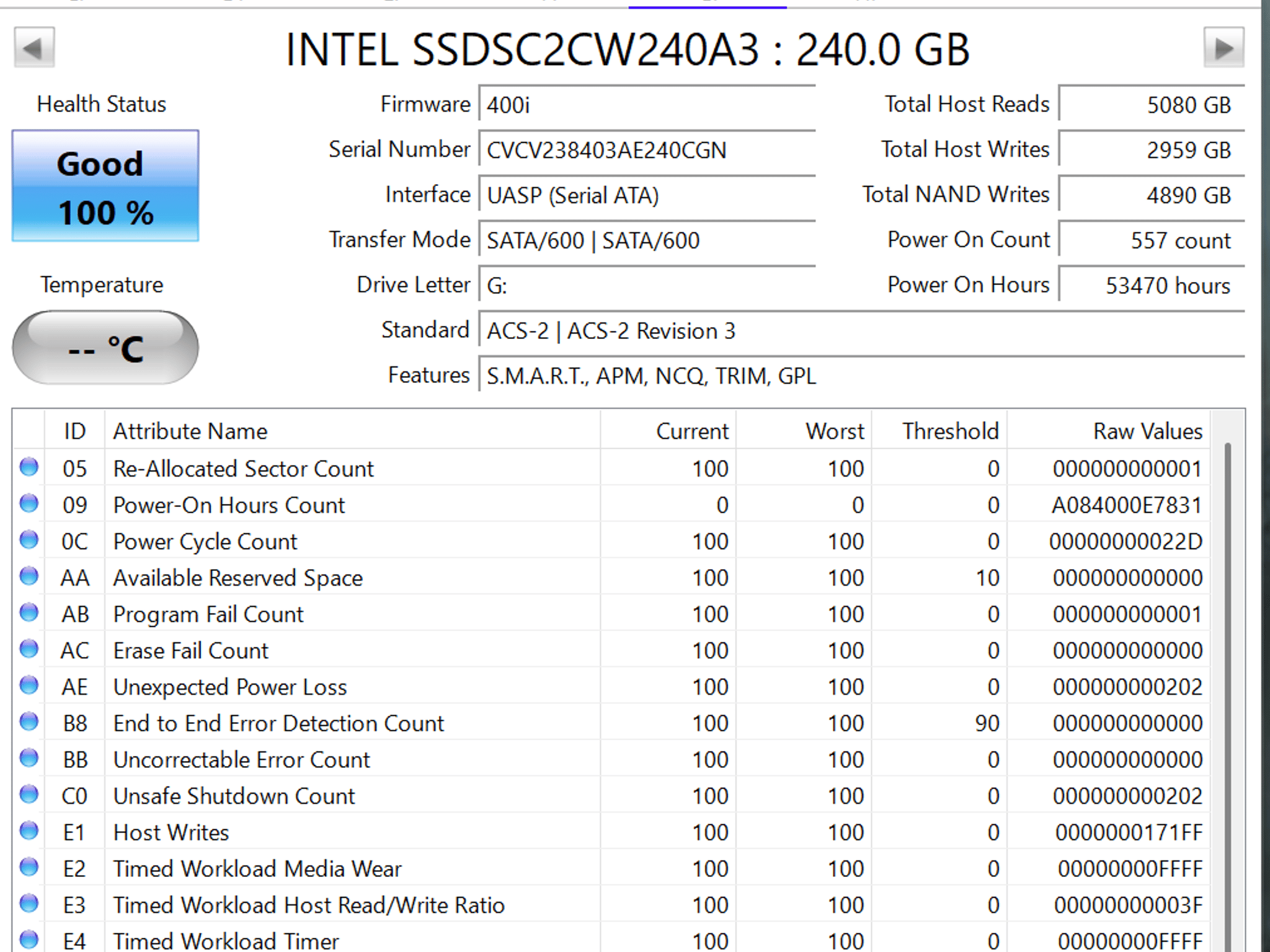This screenshot has width=1270, height=952.
Task: Click the Current column header
Action: click(x=668, y=431)
